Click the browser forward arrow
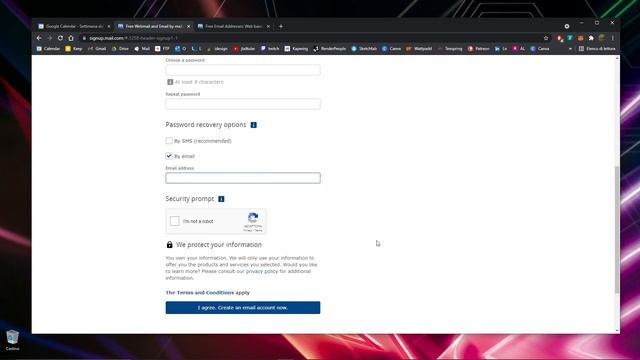This screenshot has width=640, height=360. point(50,38)
